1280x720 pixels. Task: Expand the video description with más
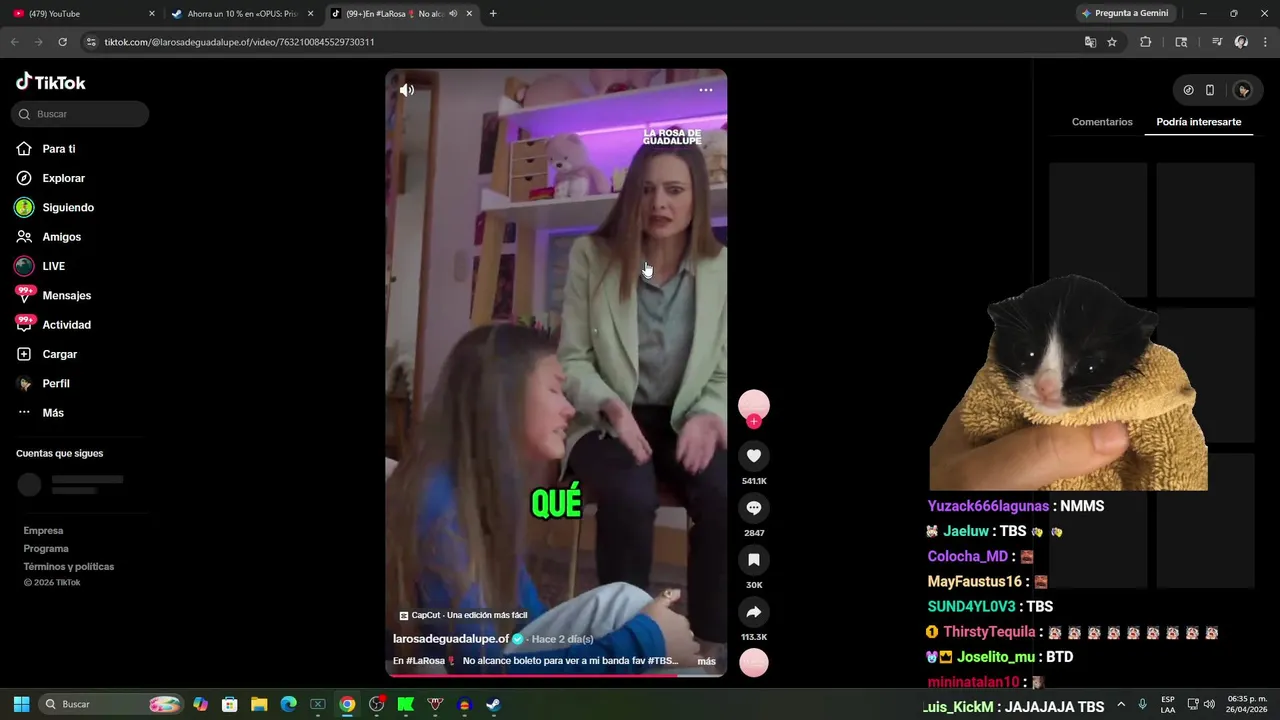707,661
